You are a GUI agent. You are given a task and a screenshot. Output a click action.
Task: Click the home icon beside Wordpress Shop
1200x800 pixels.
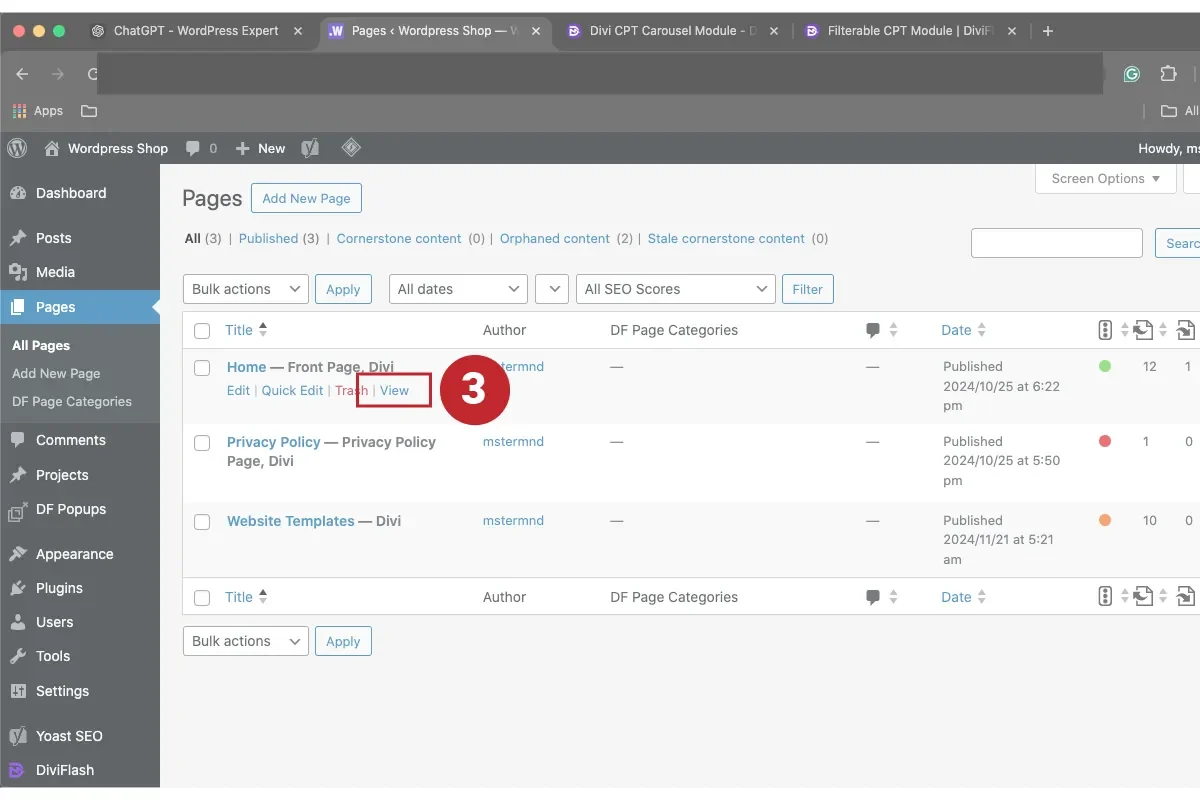50,148
